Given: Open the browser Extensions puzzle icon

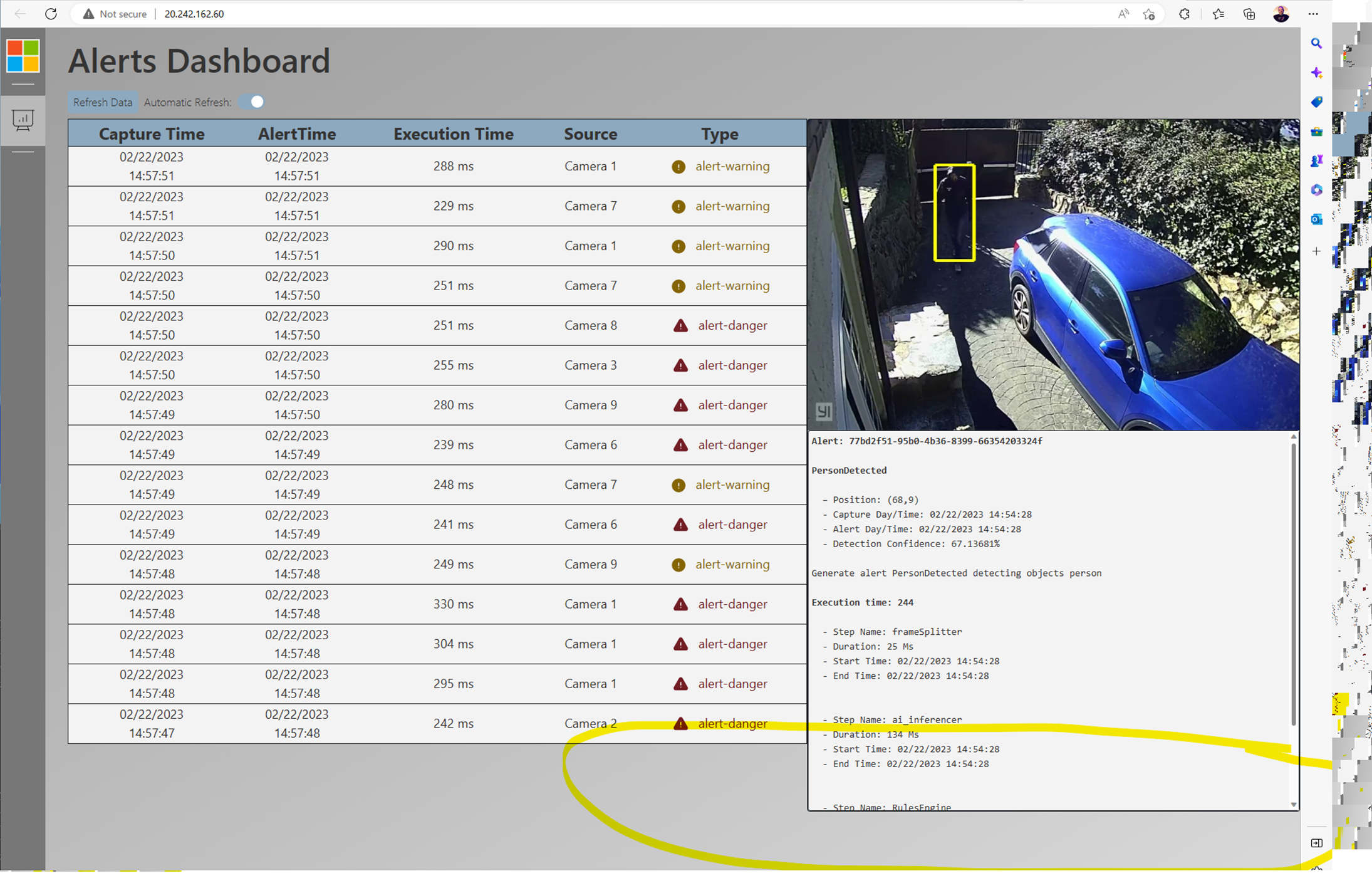Looking at the screenshot, I should click(x=1184, y=14).
